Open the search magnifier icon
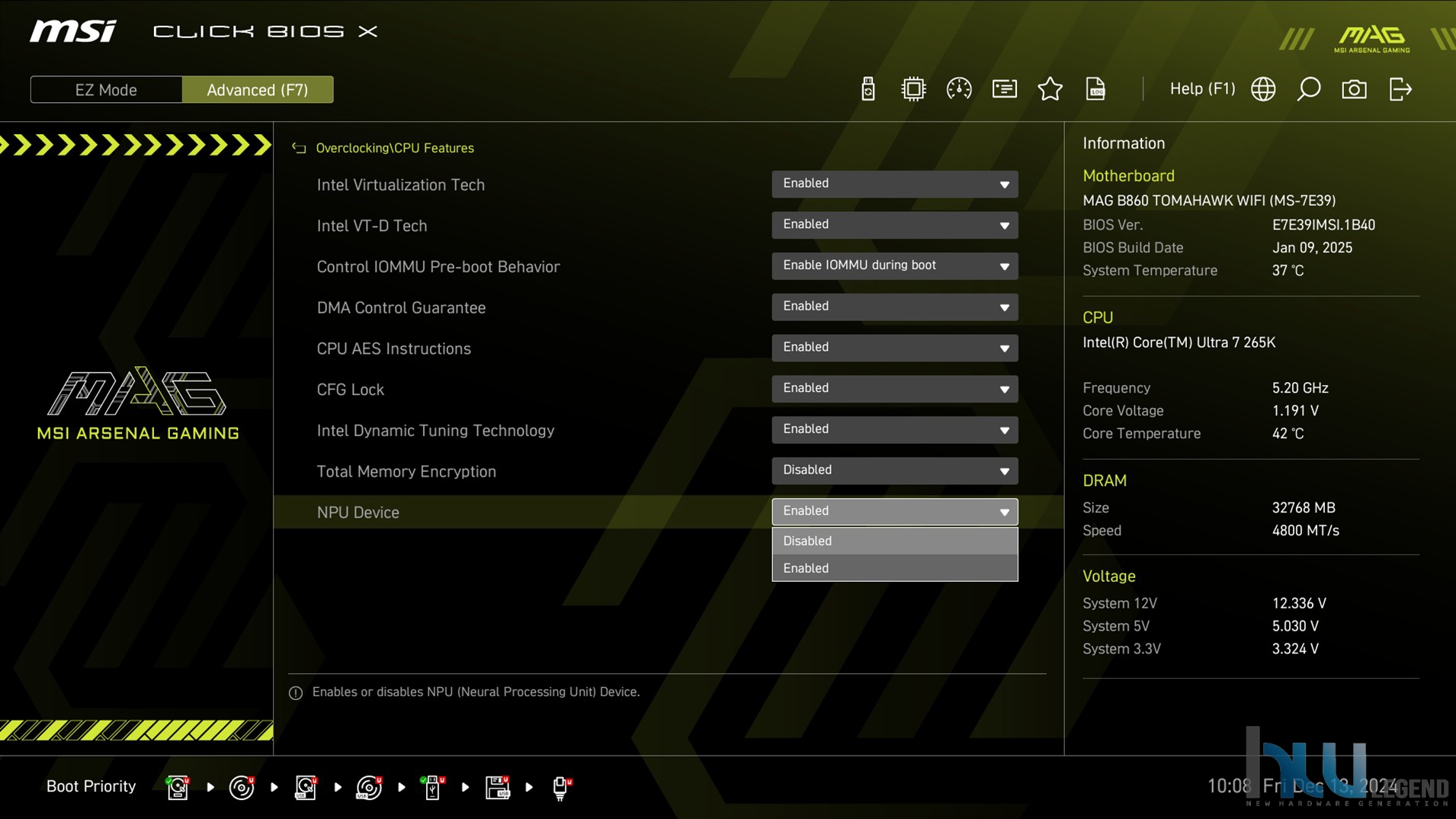The width and height of the screenshot is (1456, 819). click(x=1309, y=89)
